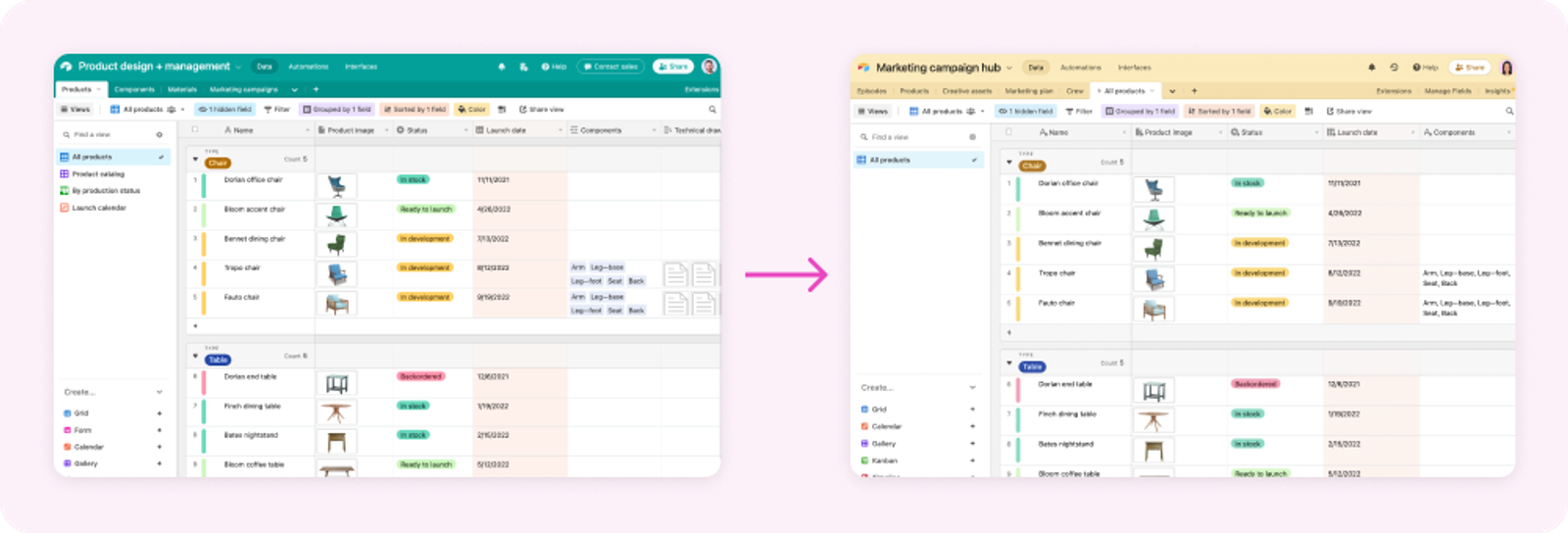
Task: Click Filter in Product design toolbar
Action: (x=276, y=110)
